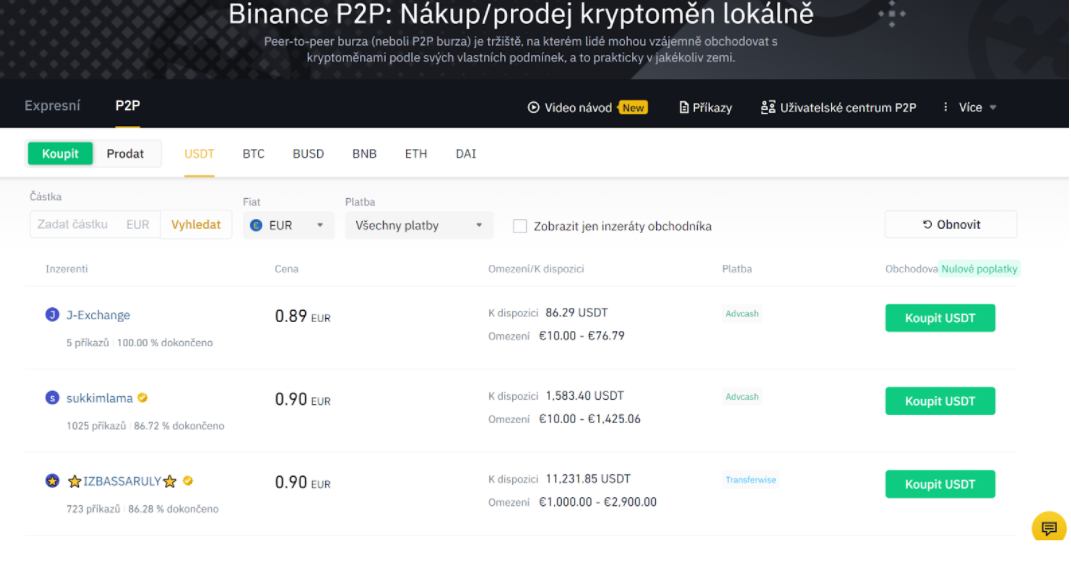Click the 86.29 USDT available amount
1071x578 pixels.
(576, 312)
